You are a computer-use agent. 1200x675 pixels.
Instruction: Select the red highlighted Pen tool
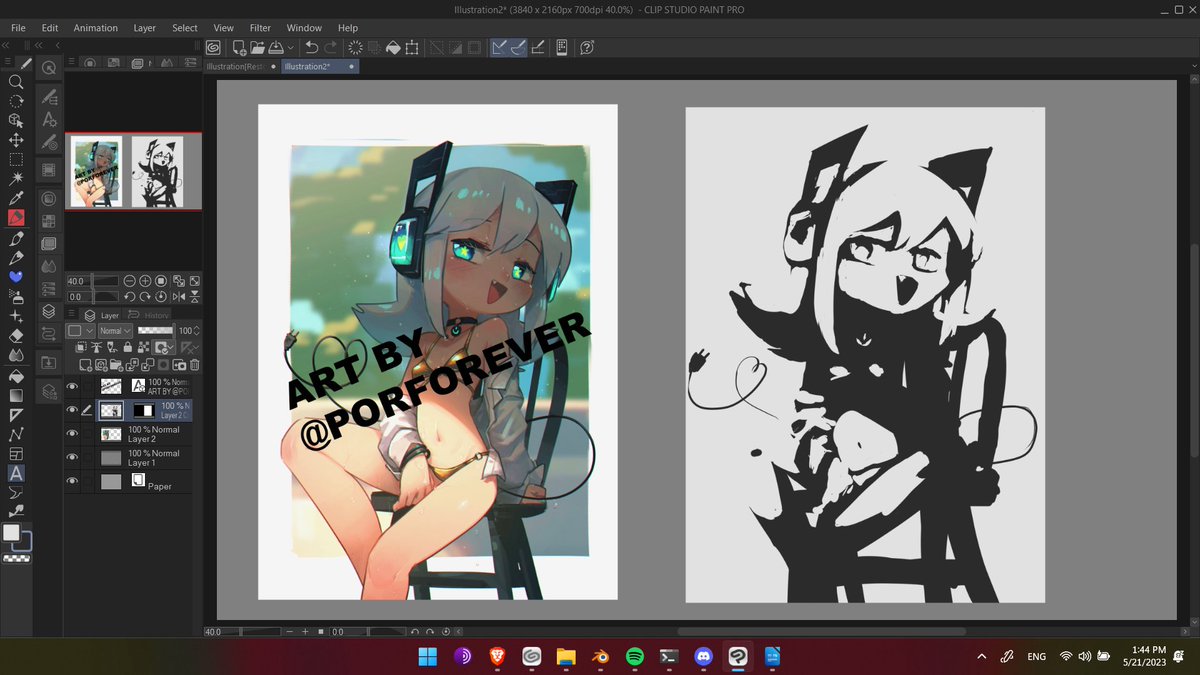tap(16, 217)
